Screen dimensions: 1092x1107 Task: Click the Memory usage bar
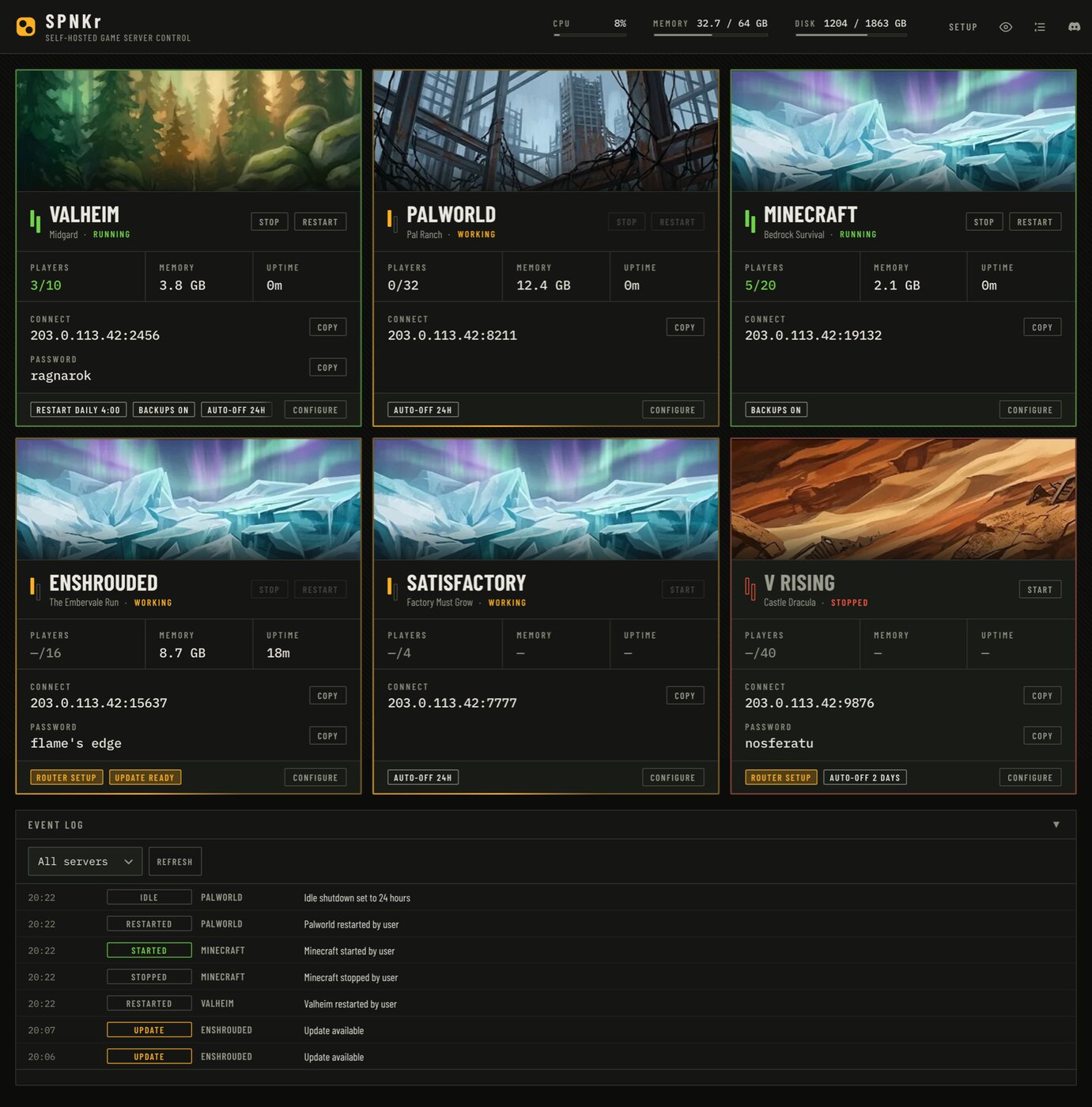[710, 35]
